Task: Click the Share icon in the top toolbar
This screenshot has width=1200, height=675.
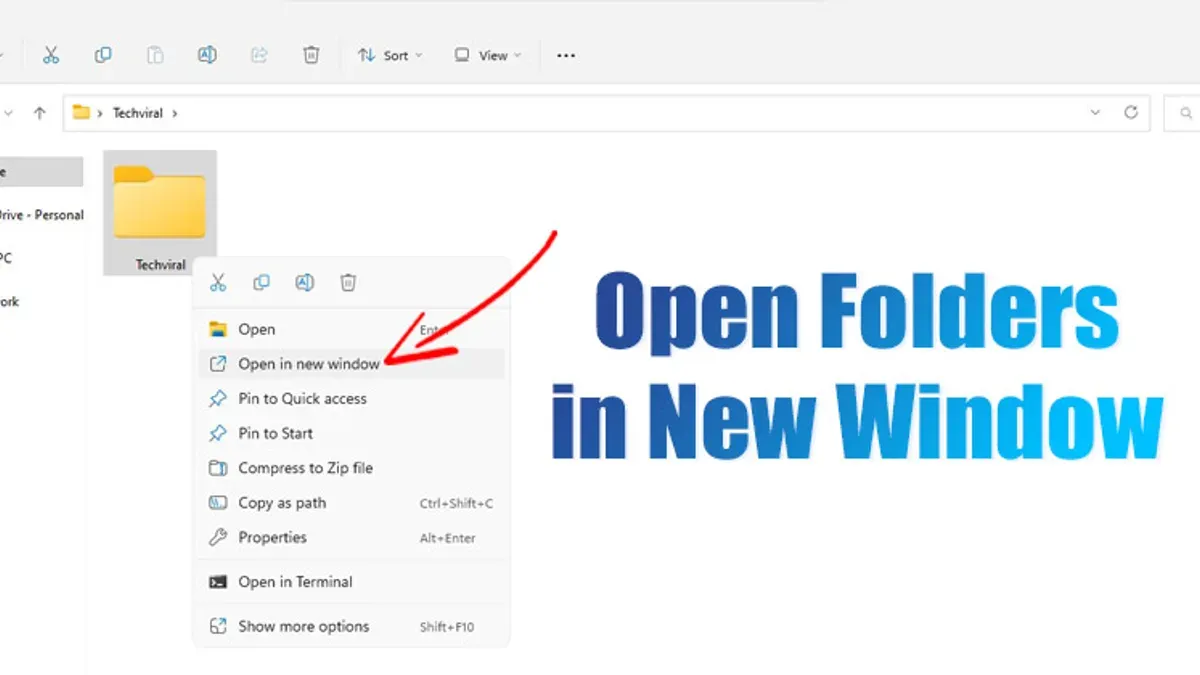Action: click(259, 56)
